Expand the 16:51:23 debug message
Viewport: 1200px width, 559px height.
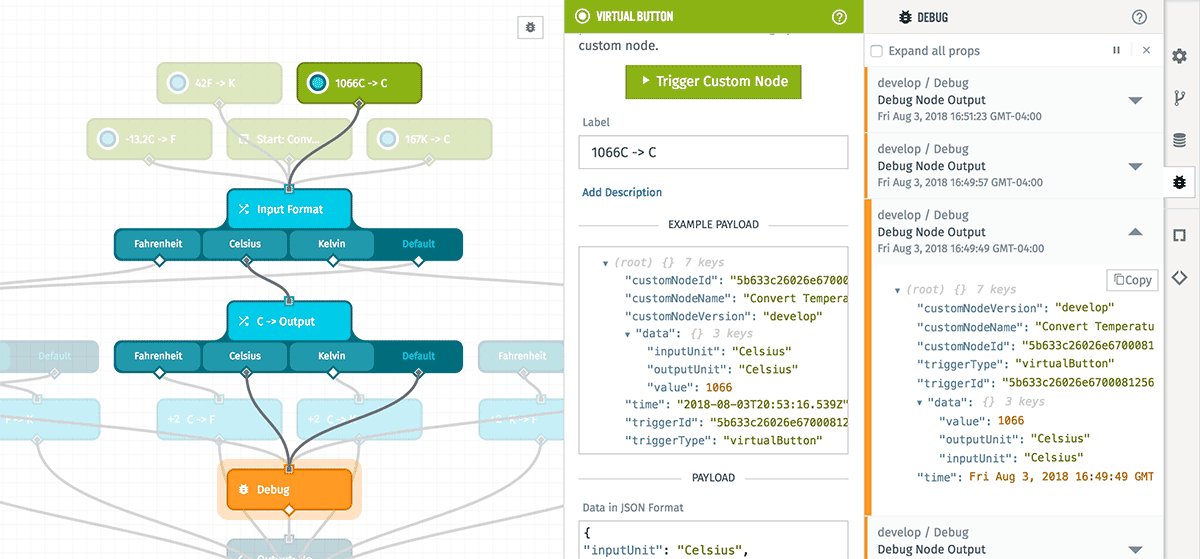coord(1135,100)
